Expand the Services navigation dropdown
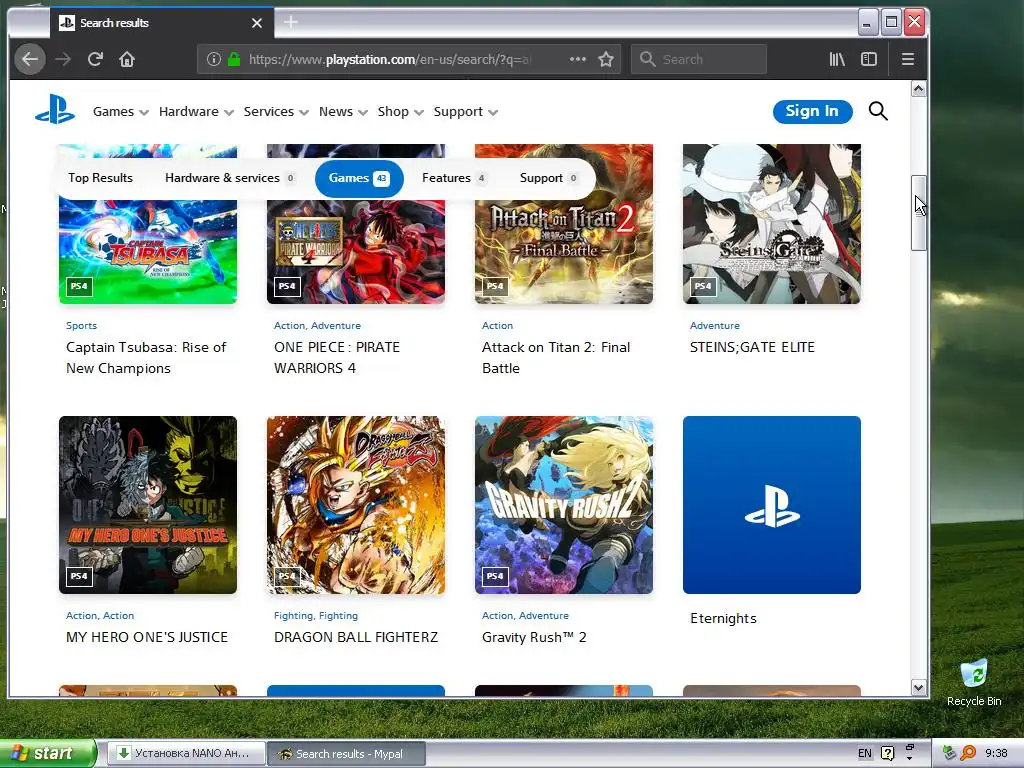The image size is (1024, 768). (x=276, y=112)
